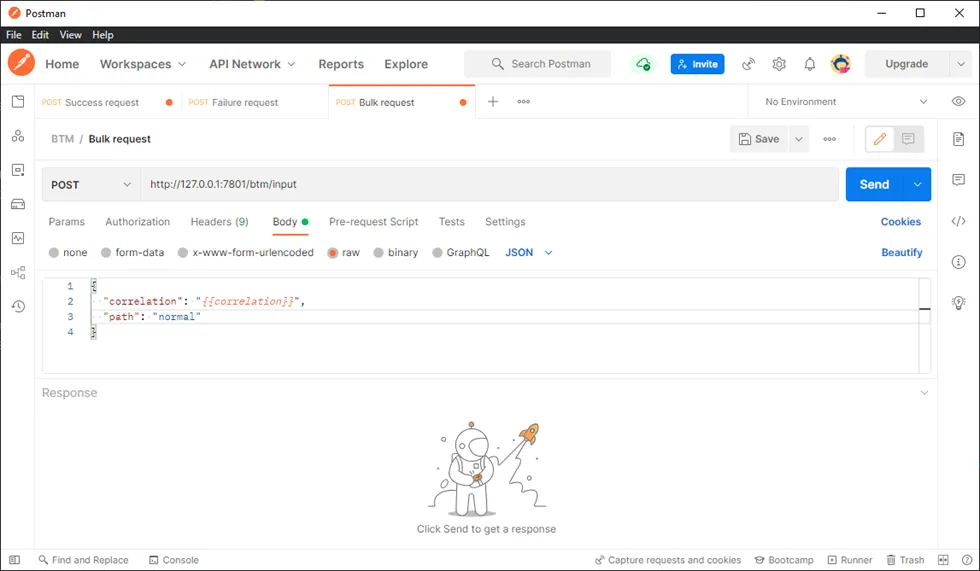Image resolution: width=980 pixels, height=571 pixels.
Task: Open the APIs sidebar icon
Action: tap(18, 136)
